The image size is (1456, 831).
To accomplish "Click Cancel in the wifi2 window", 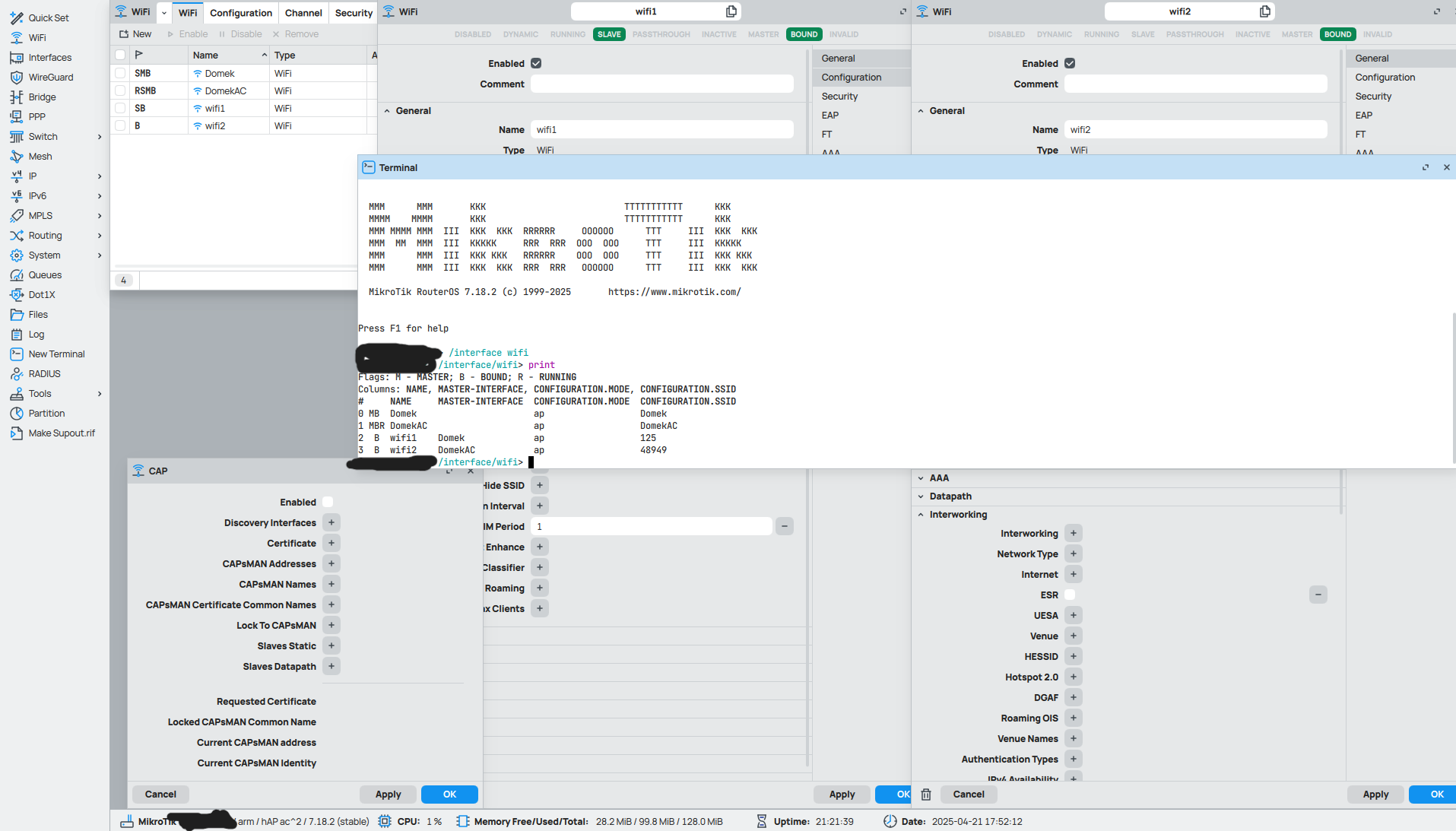I will pyautogui.click(x=969, y=795).
